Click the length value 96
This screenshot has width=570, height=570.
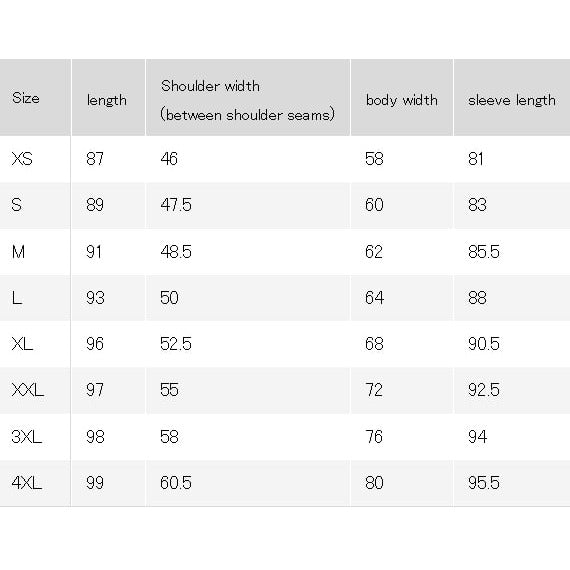coord(95,344)
